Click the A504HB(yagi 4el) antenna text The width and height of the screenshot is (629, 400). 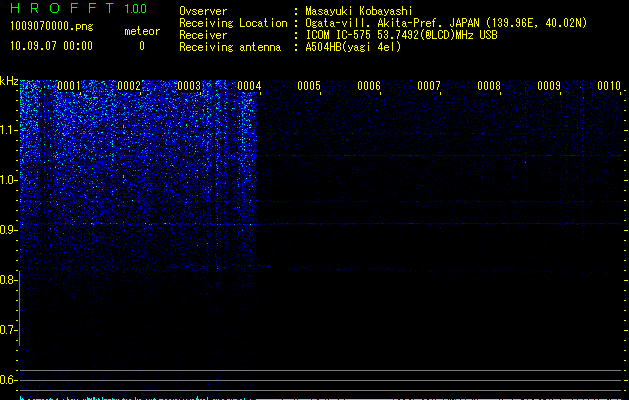pyautogui.click(x=353, y=47)
